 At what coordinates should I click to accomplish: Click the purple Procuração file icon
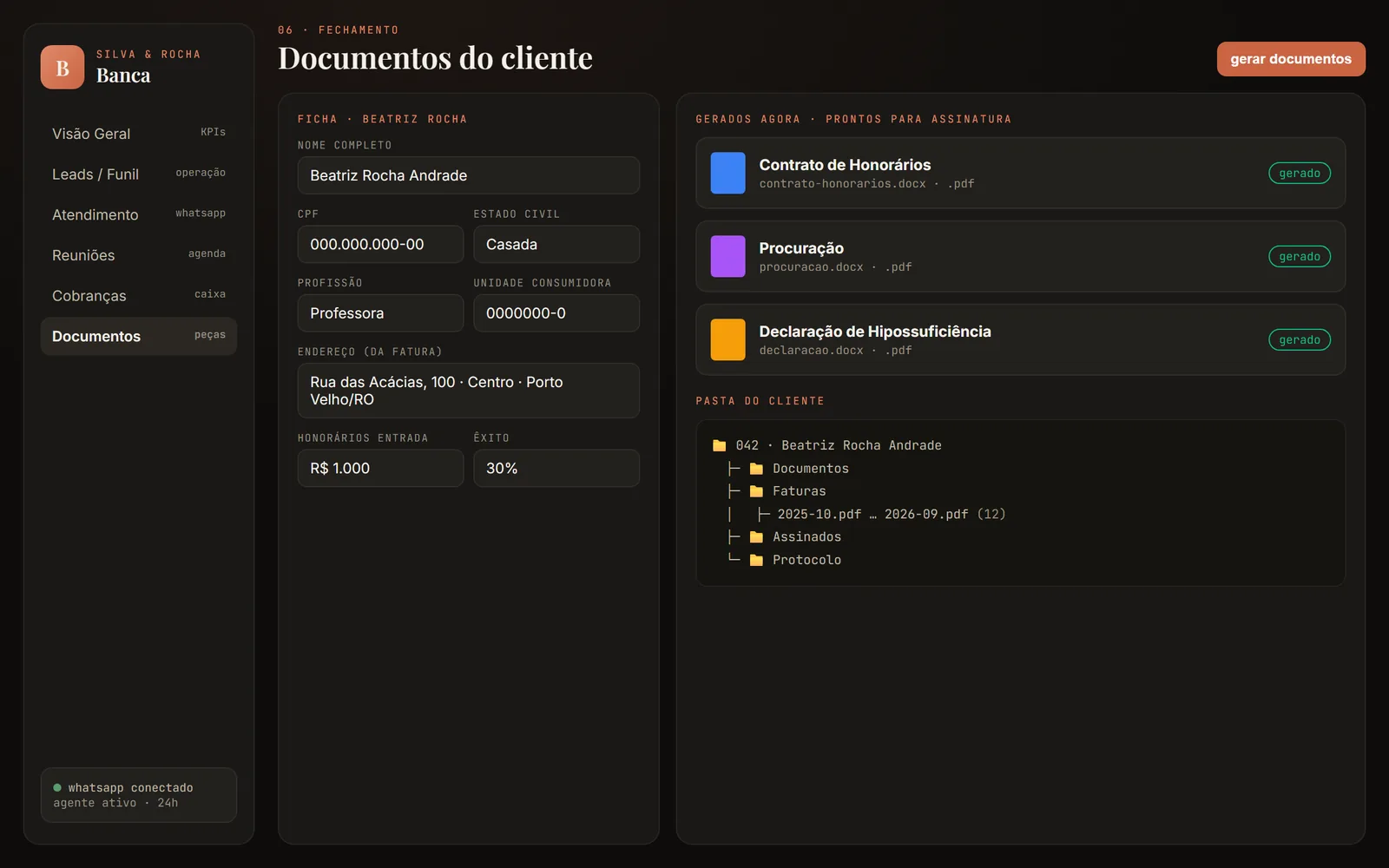(x=727, y=256)
